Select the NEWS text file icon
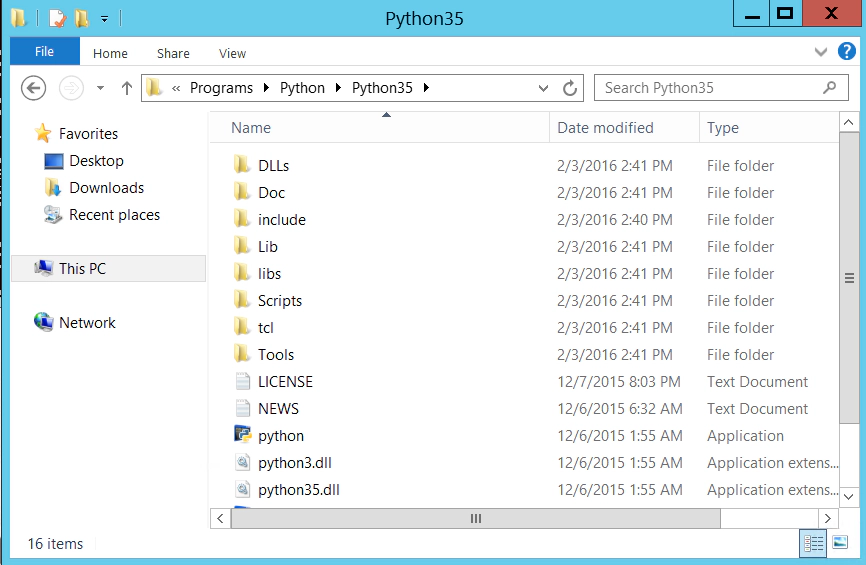 [x=242, y=408]
